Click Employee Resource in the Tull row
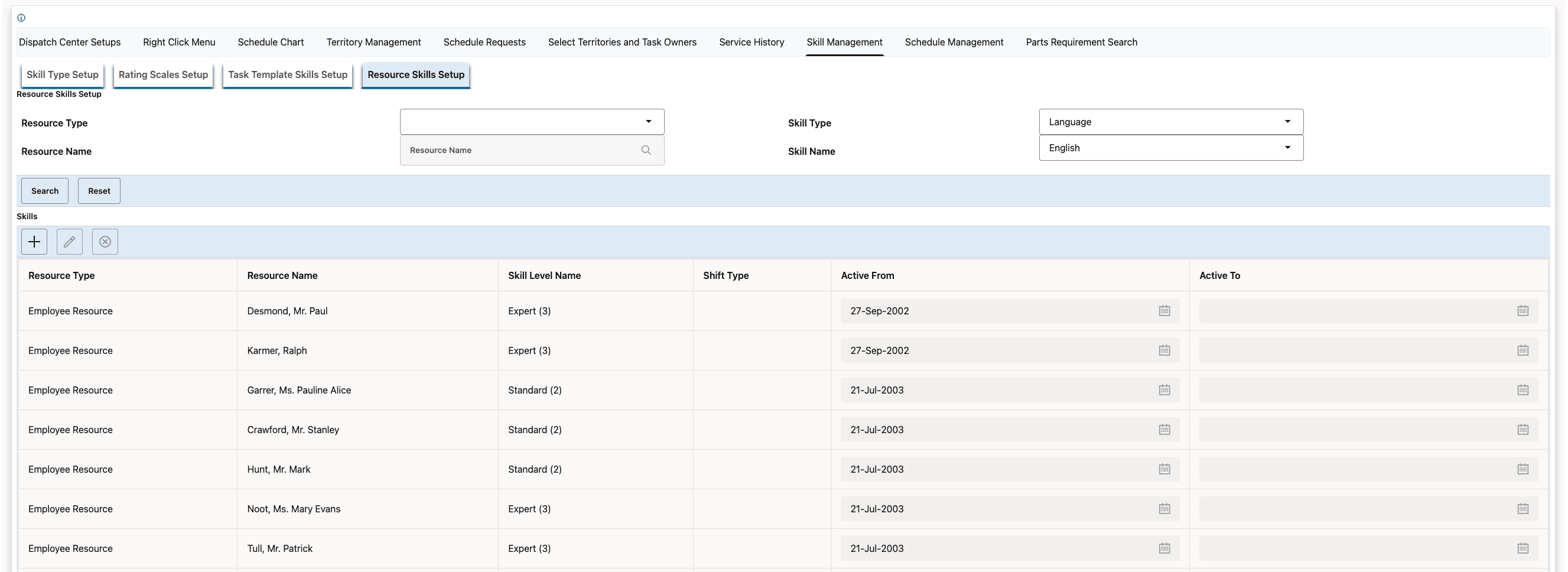Viewport: 1568px width, 572px height. point(71,548)
